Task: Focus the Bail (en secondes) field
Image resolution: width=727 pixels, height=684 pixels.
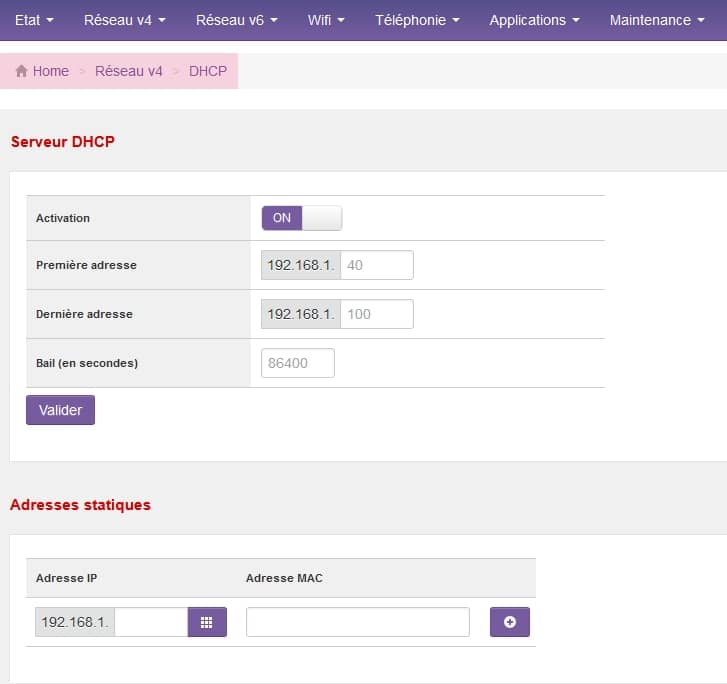Action: pyautogui.click(x=297, y=363)
